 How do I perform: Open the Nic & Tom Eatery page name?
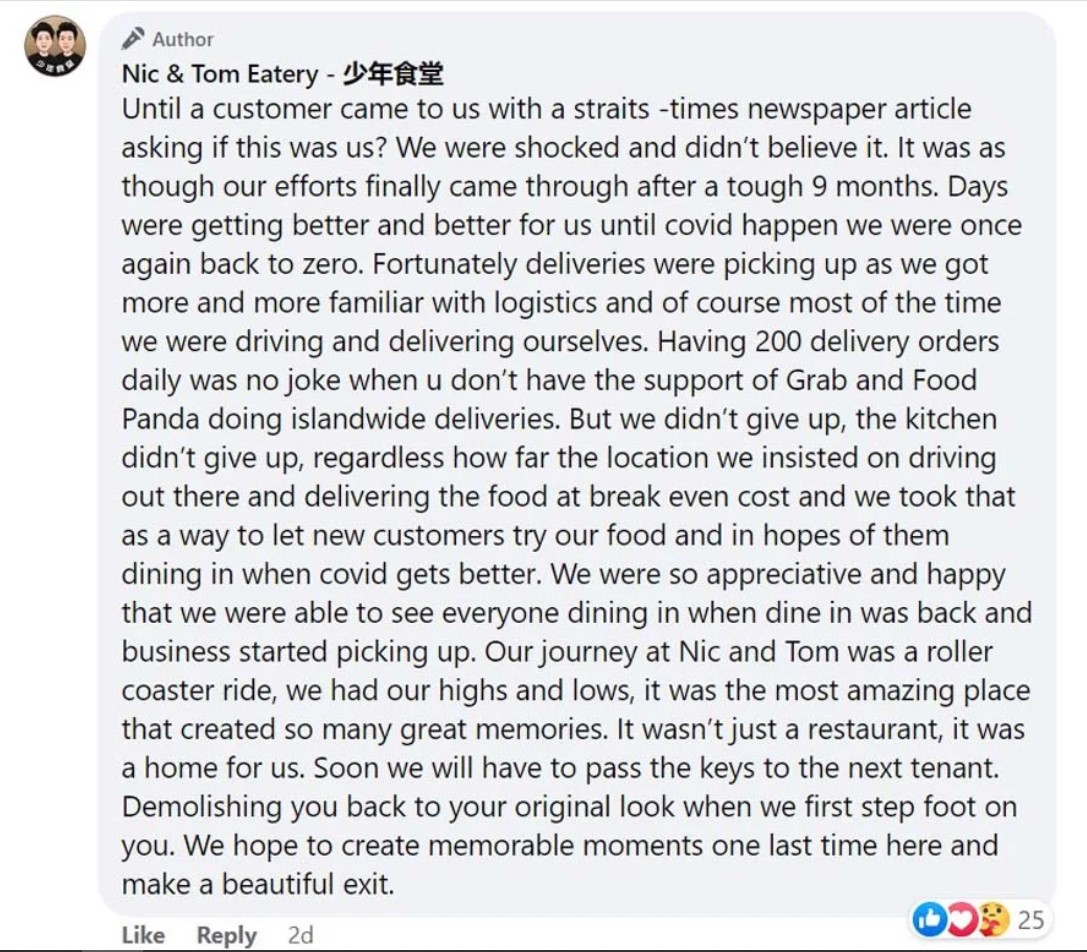220,73
